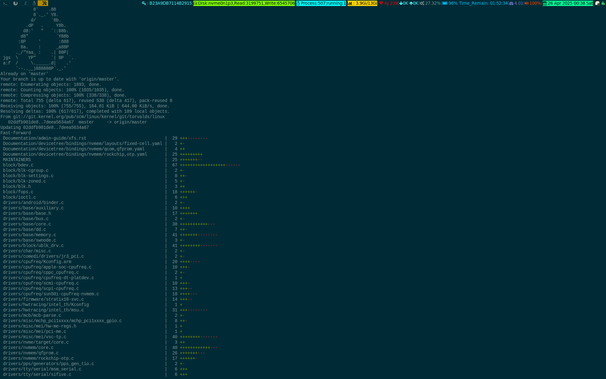Click the CPU 27.32% indicator
606x379 pixels.
(x=430, y=3)
